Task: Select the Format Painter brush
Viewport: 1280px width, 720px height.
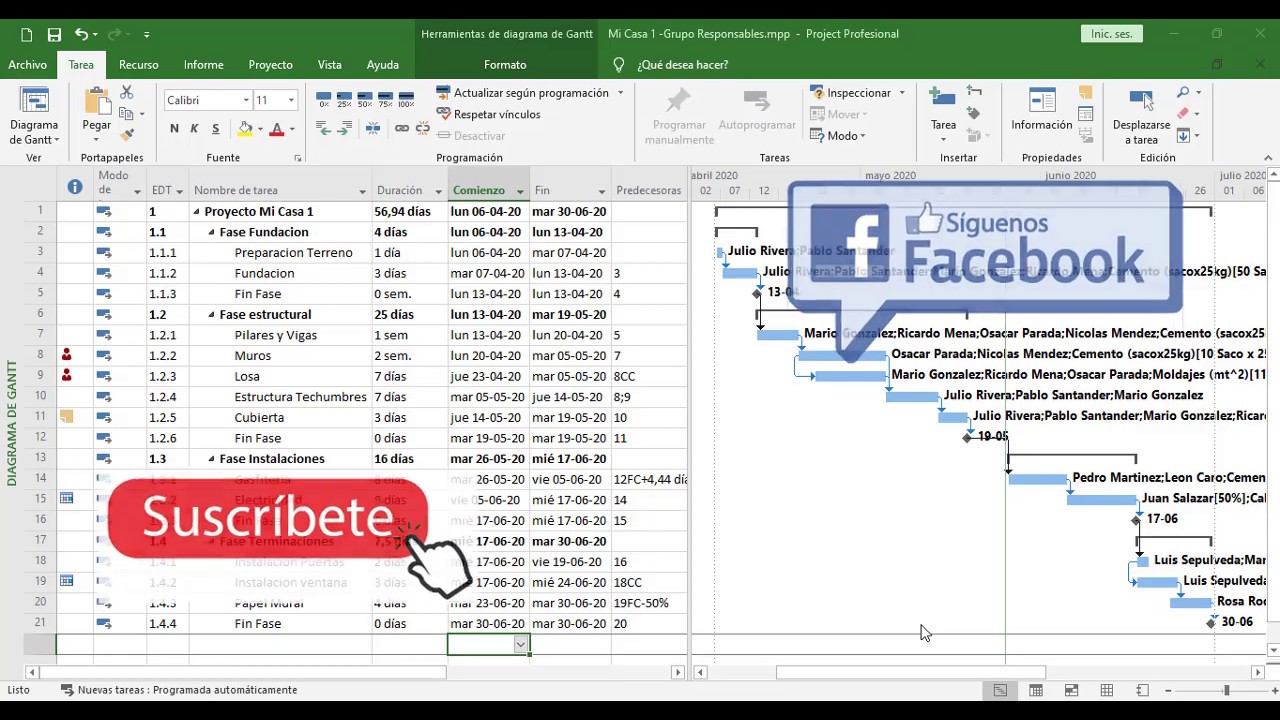Action: (127, 135)
